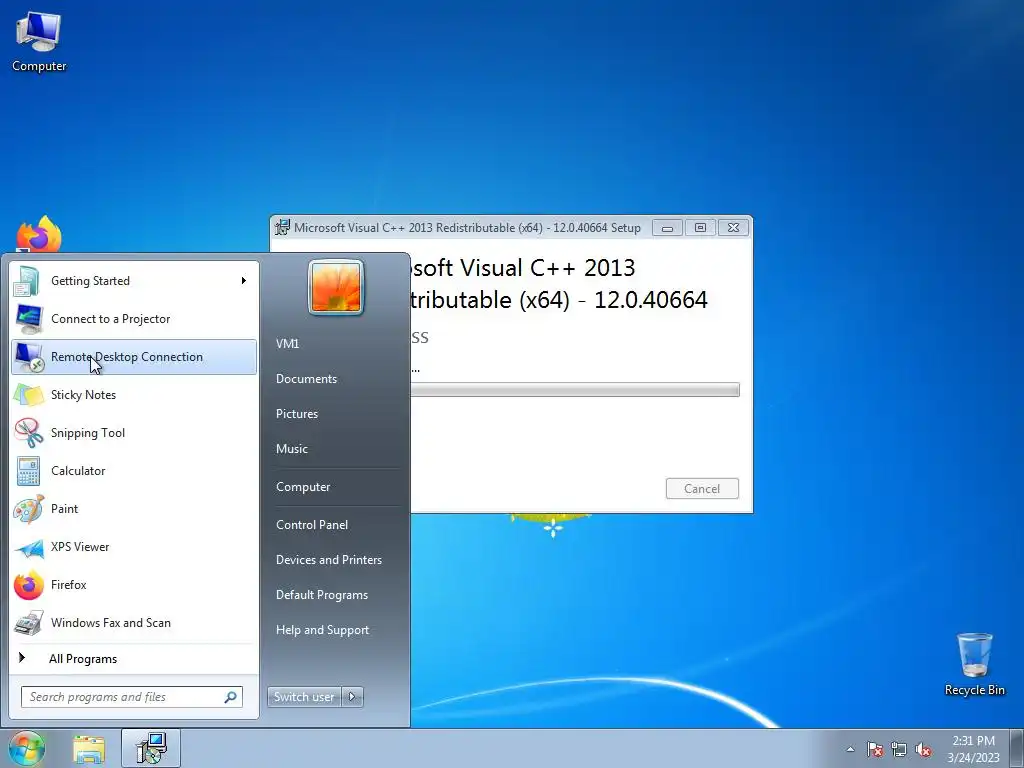Screen dimensions: 1024x768
Task: Open Windows Fax and Scan icon
Action: (28, 623)
